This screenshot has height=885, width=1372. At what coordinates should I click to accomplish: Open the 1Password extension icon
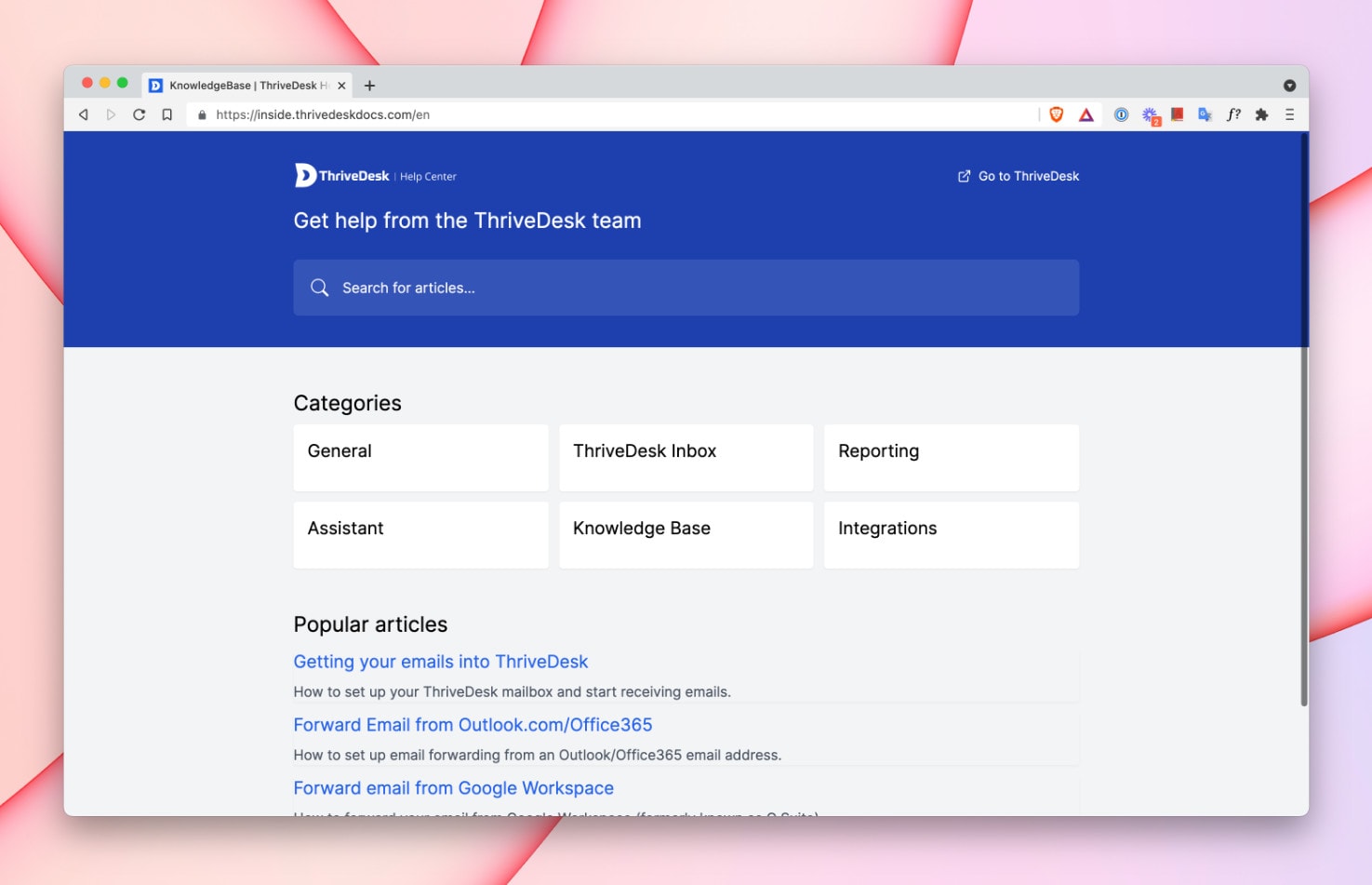1122,114
